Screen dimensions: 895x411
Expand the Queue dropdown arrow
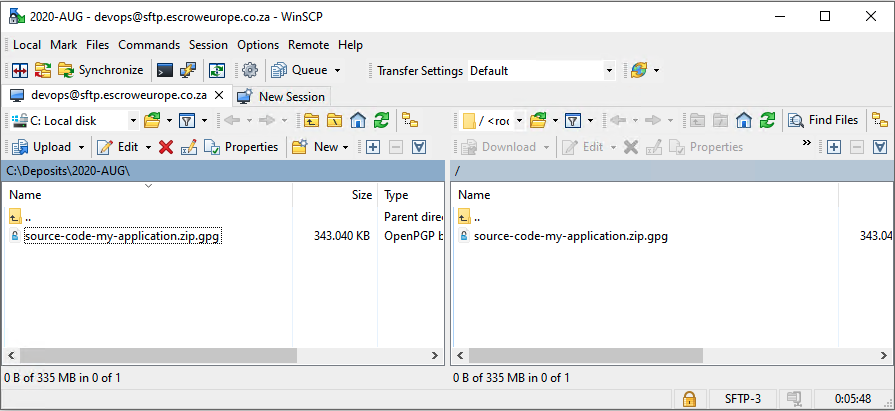[x=337, y=71]
